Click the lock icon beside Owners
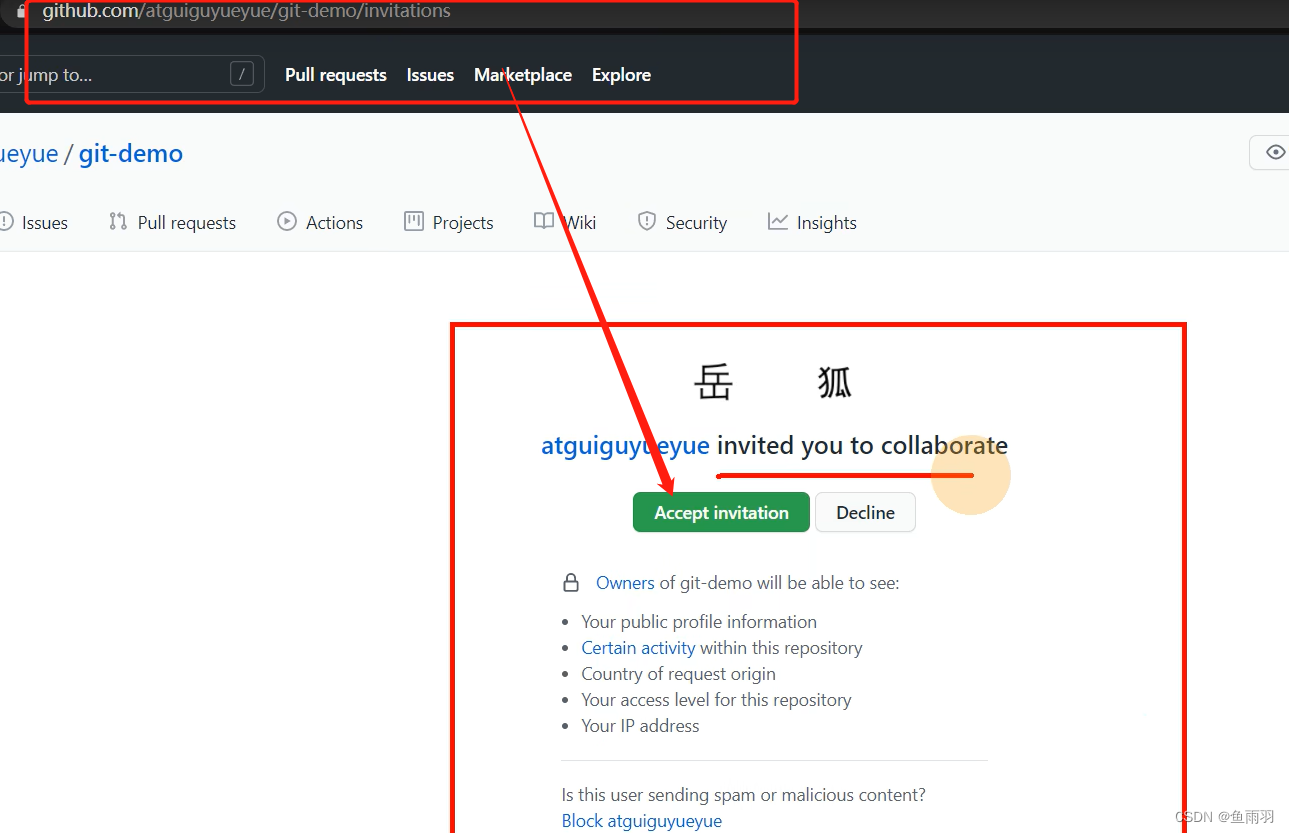 point(571,582)
